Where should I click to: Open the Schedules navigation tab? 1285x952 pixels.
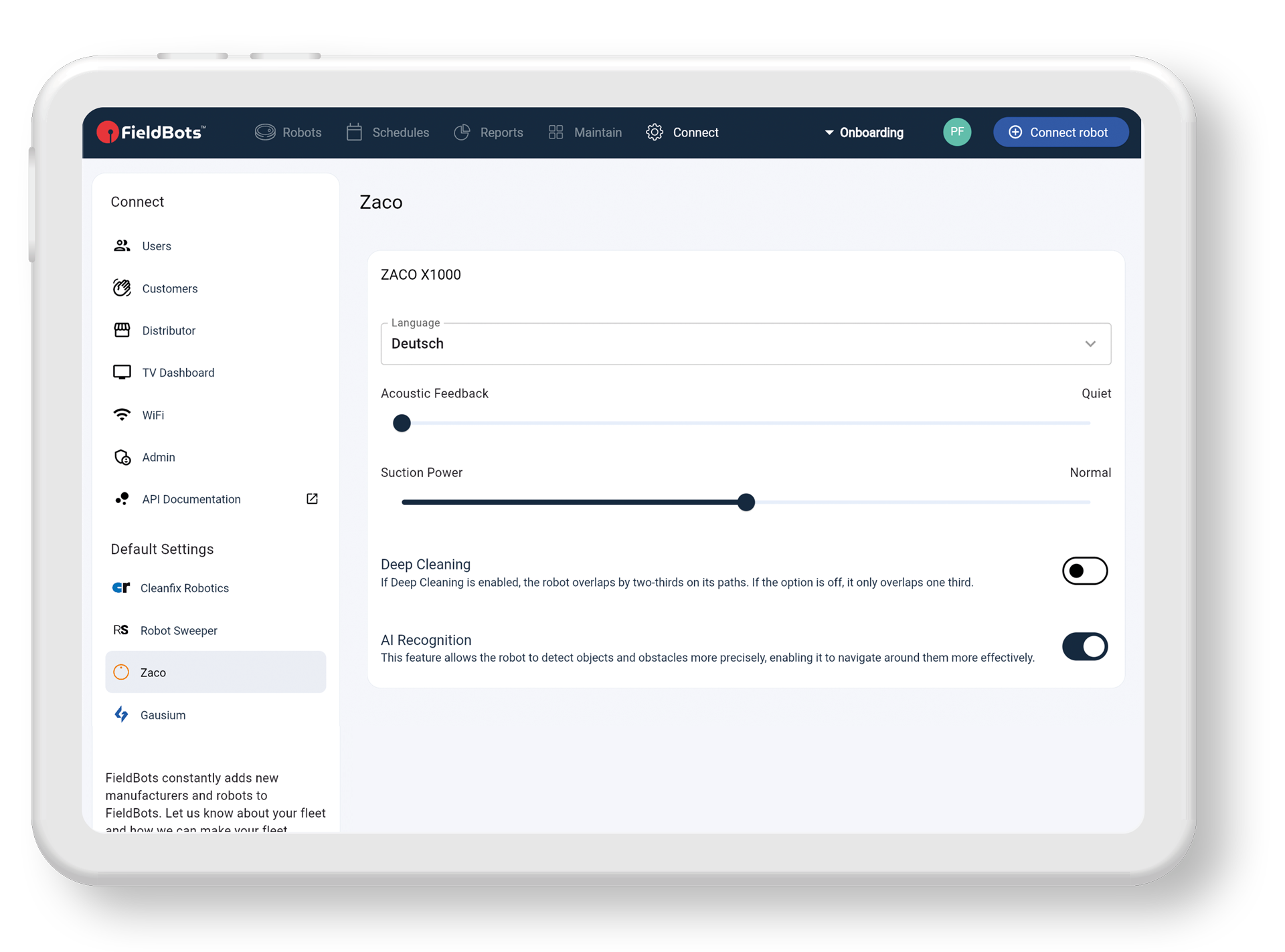388,132
